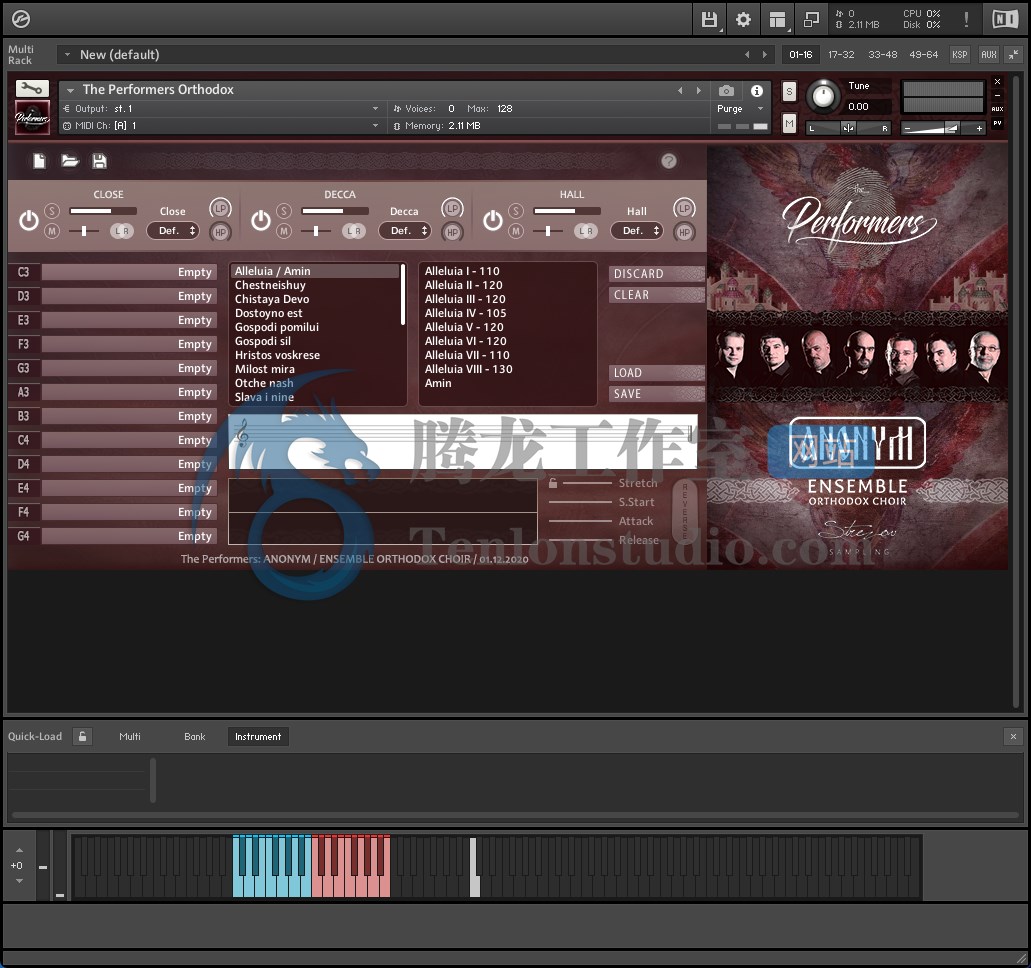1031x968 pixels.
Task: Show instrument info icon
Action: [757, 90]
